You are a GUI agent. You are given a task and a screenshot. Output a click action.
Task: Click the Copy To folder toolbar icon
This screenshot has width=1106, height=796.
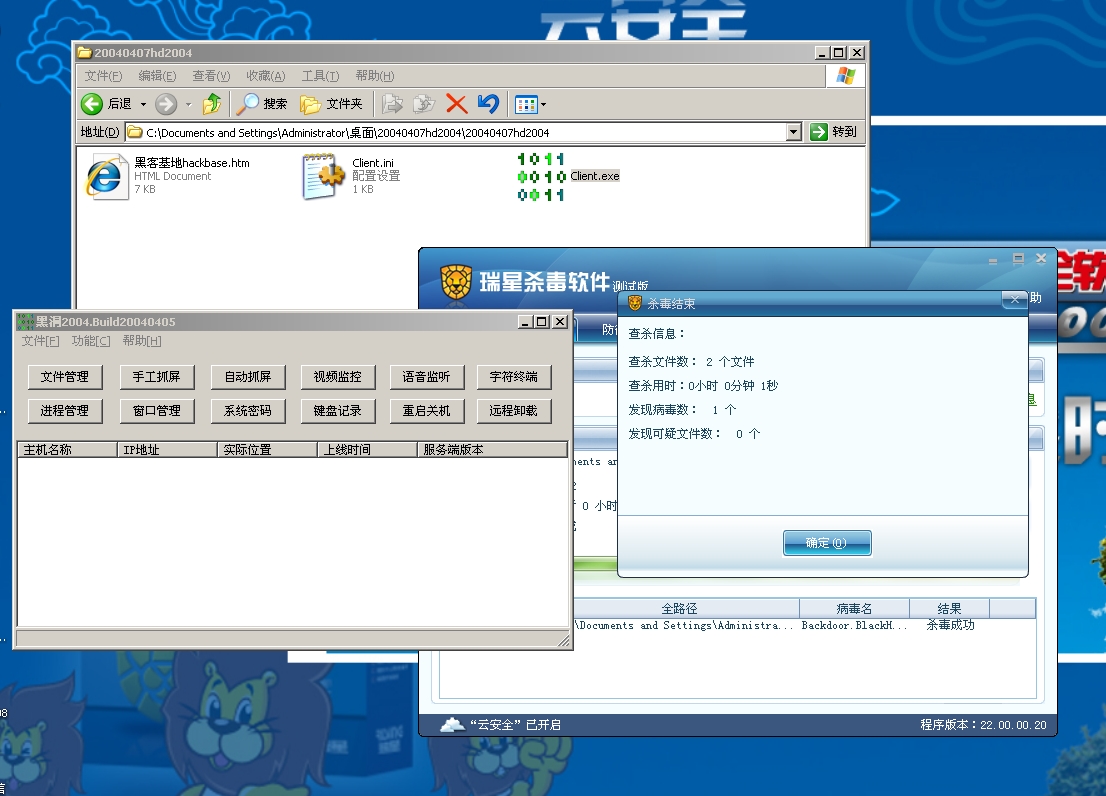click(x=424, y=104)
